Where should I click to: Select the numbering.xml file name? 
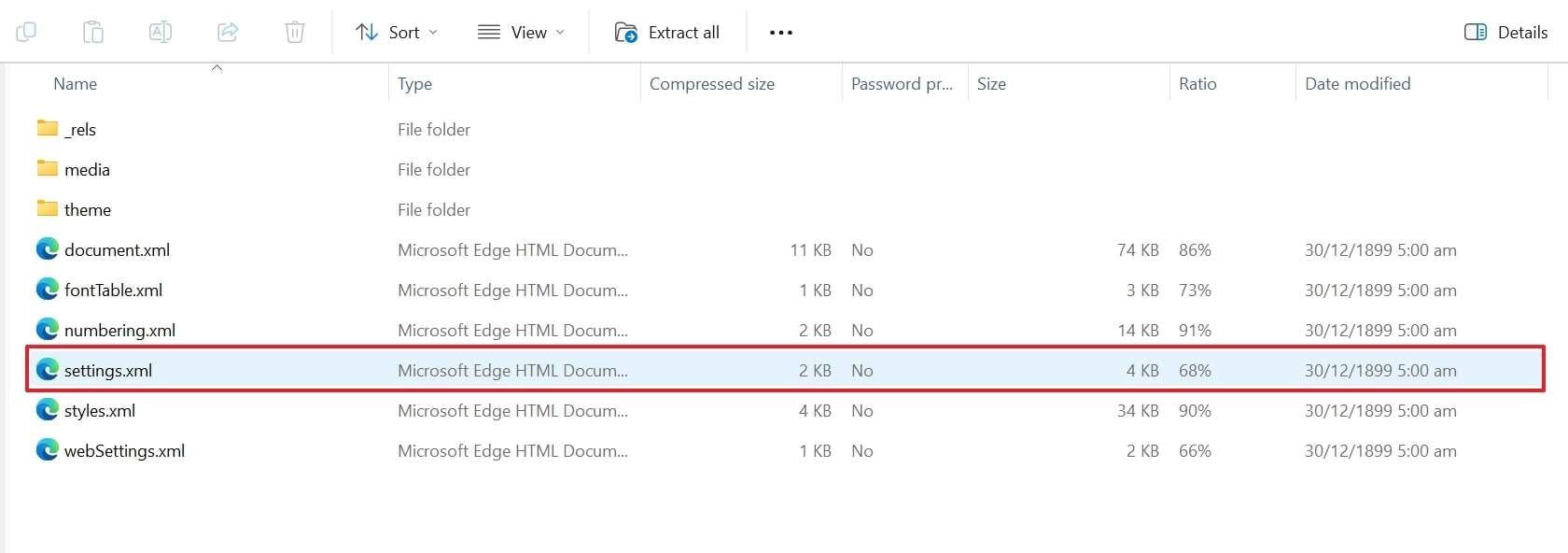click(x=119, y=331)
